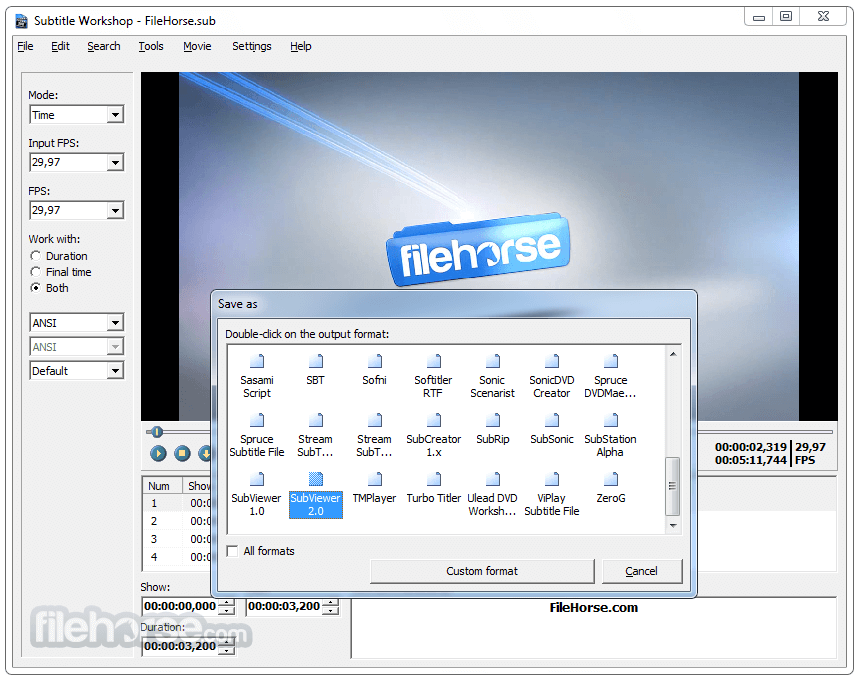Click the current time 00:00:02,319 display
This screenshot has width=859, height=678.
pos(751,447)
